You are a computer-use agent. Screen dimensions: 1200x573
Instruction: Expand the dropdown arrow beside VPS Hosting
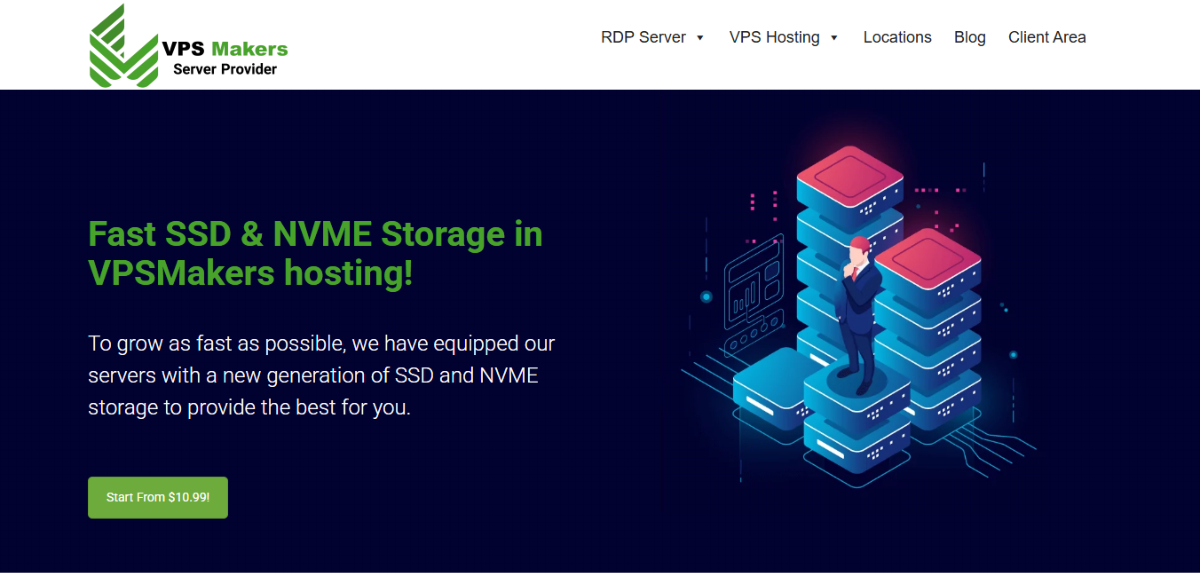pyautogui.click(x=834, y=38)
